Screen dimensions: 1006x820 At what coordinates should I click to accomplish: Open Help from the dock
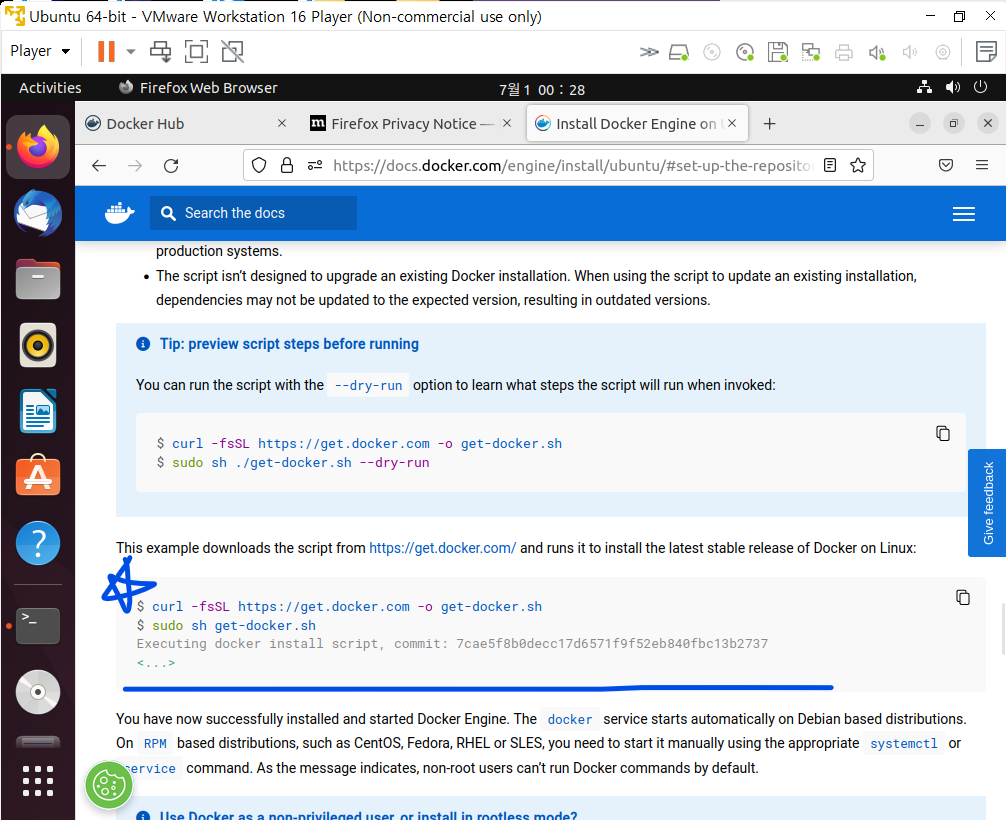pos(38,543)
